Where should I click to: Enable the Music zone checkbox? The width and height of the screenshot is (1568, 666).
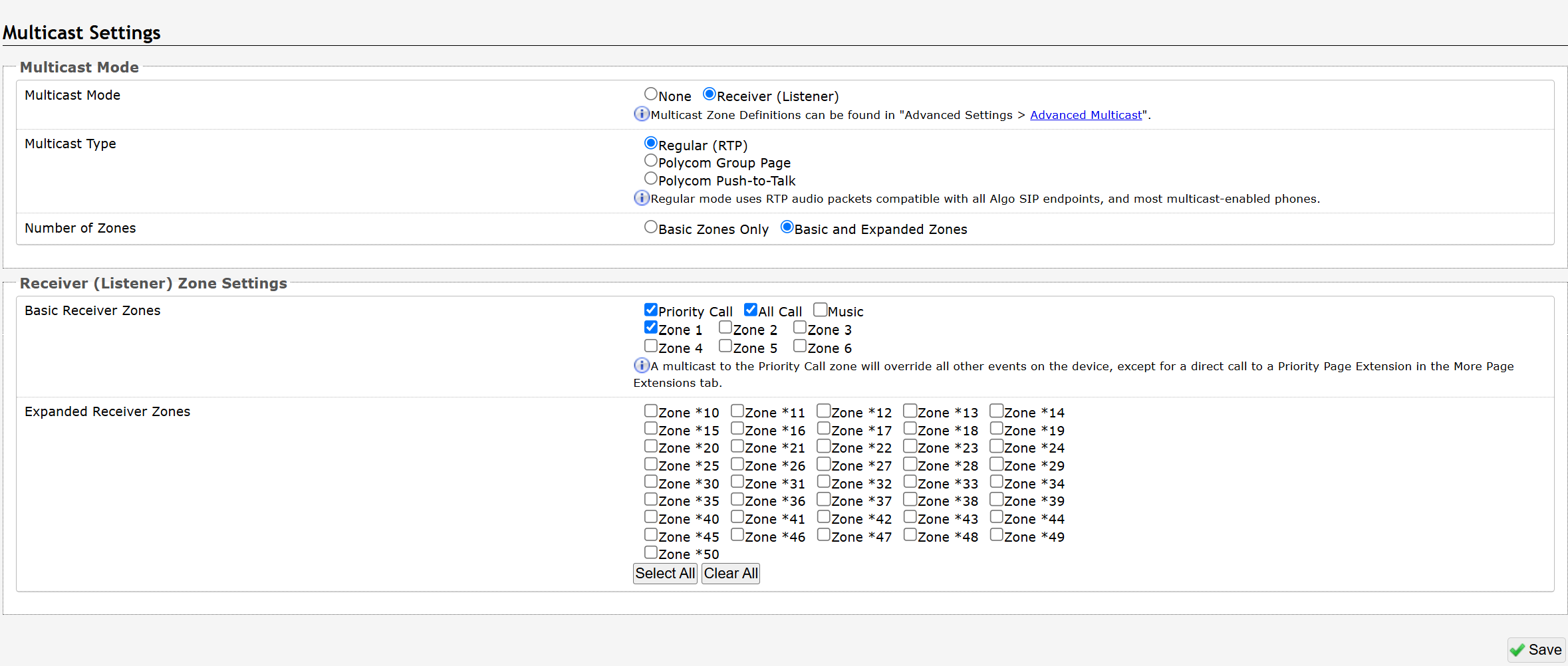[x=821, y=310]
